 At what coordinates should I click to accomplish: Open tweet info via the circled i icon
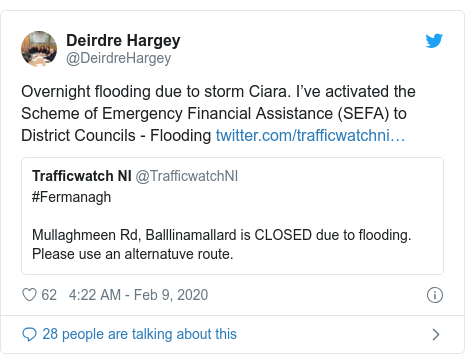click(435, 295)
